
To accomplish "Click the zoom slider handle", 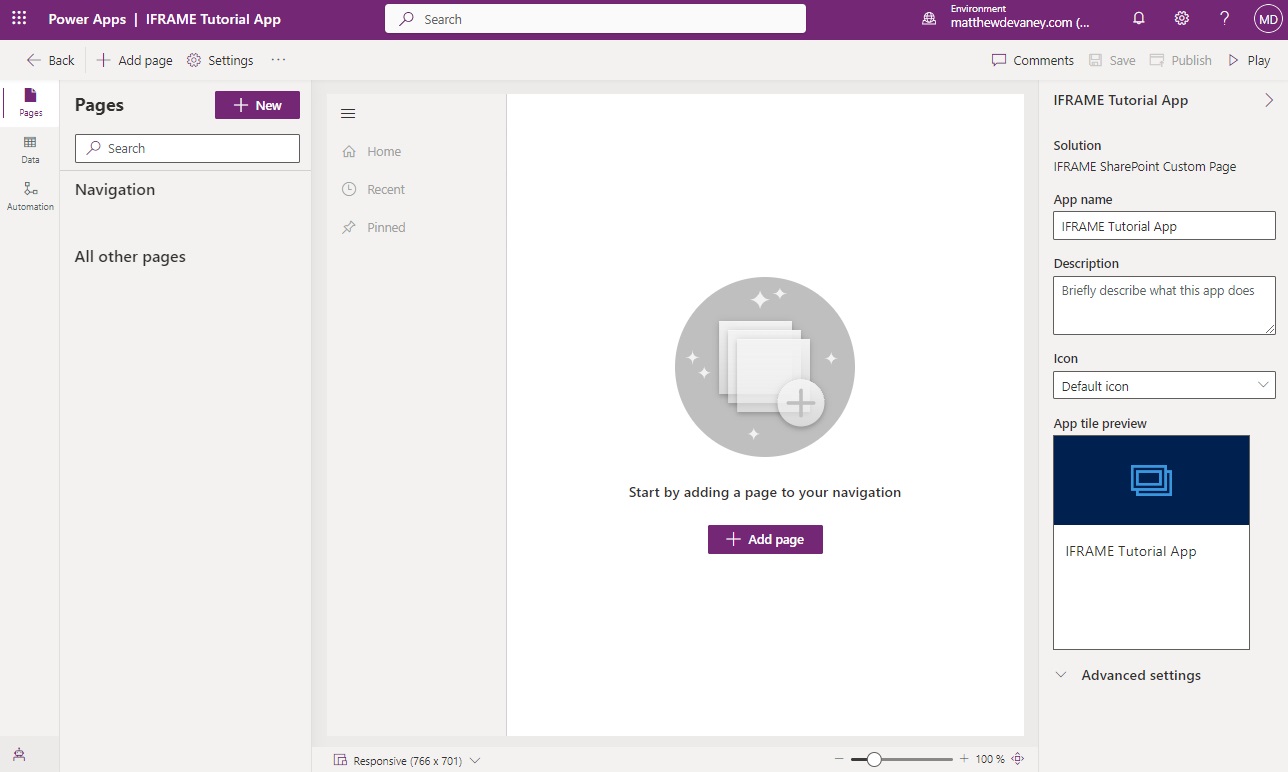I will coord(874,759).
